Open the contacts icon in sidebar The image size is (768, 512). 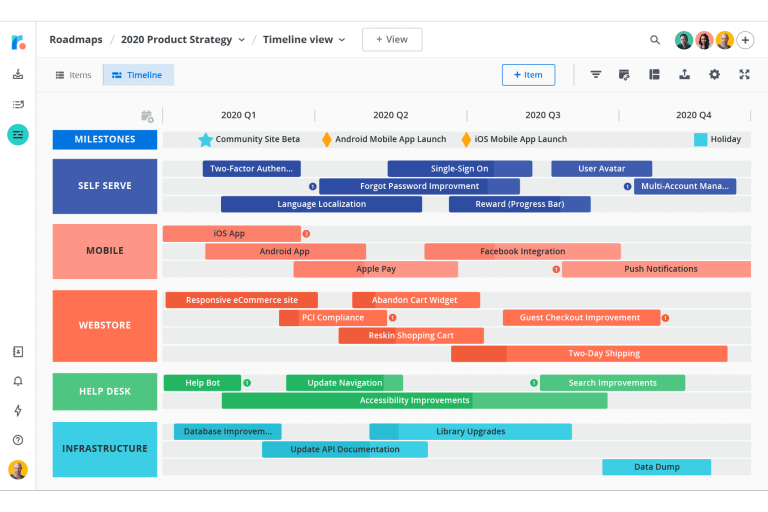(x=18, y=352)
